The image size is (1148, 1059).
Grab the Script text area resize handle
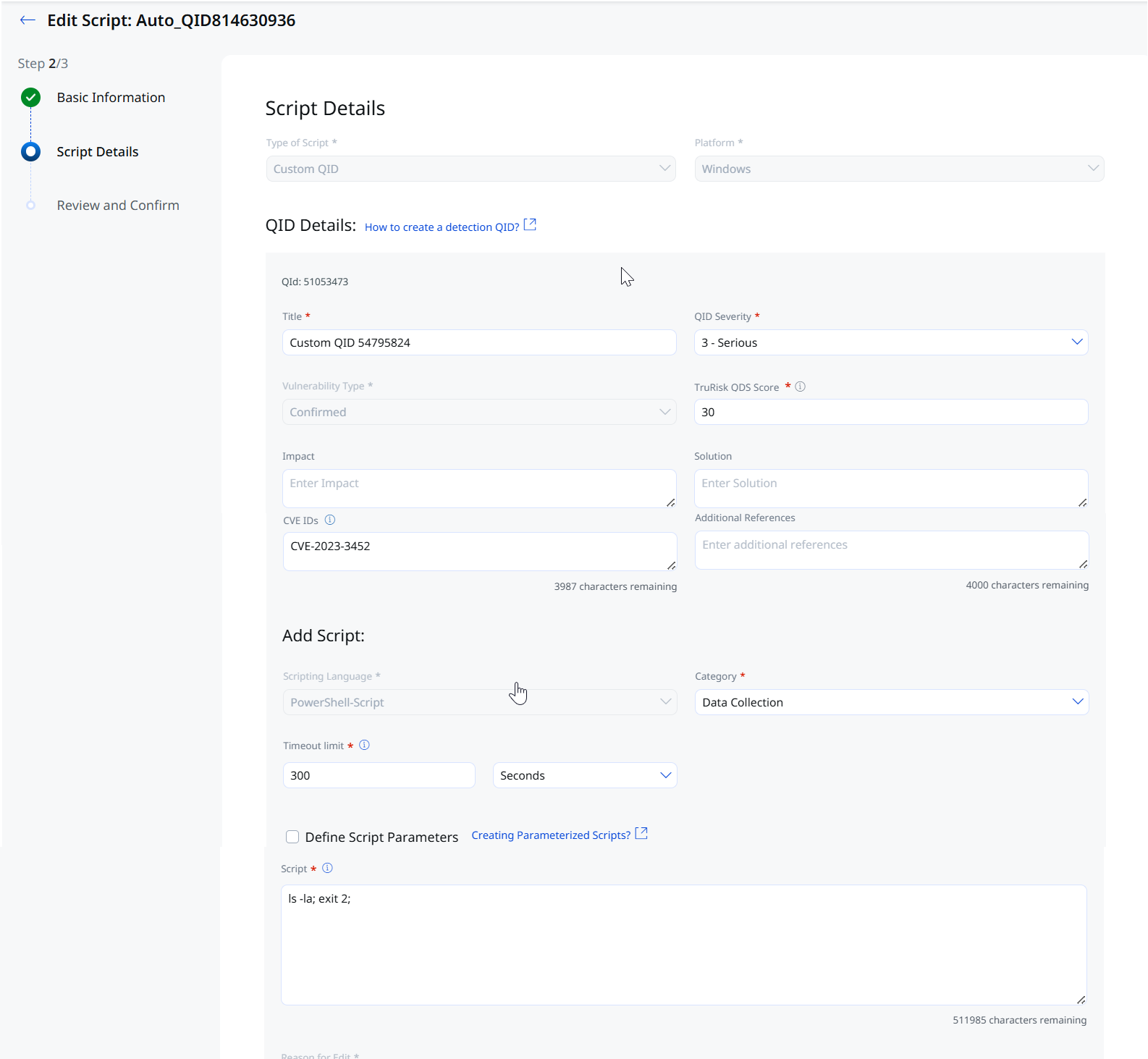coord(1081,1000)
